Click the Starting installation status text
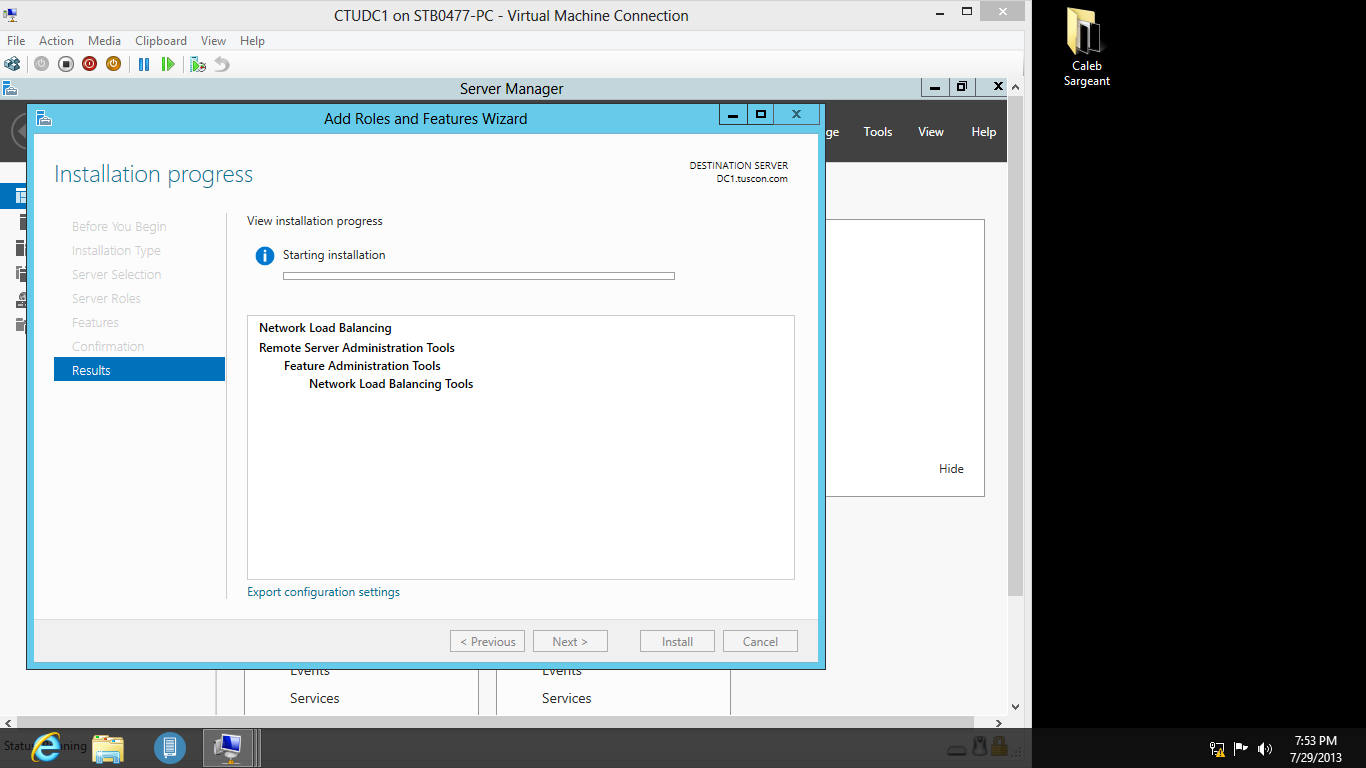The height and width of the screenshot is (768, 1366). click(x=334, y=255)
